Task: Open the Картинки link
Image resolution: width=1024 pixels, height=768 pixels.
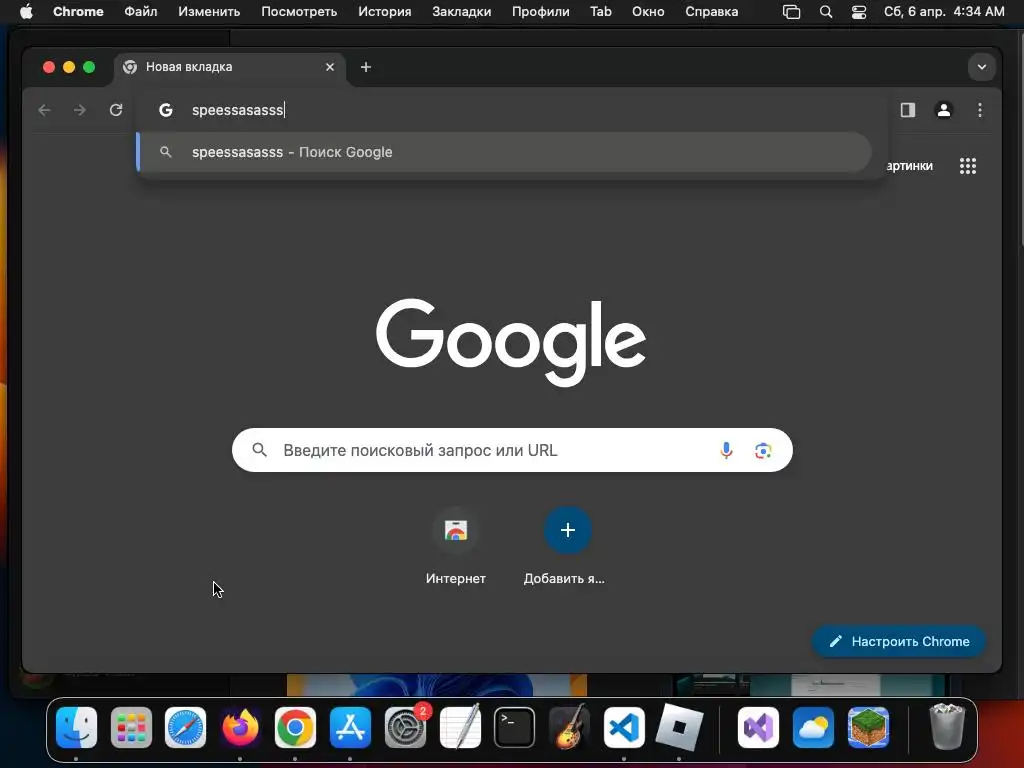Action: pyautogui.click(x=909, y=166)
